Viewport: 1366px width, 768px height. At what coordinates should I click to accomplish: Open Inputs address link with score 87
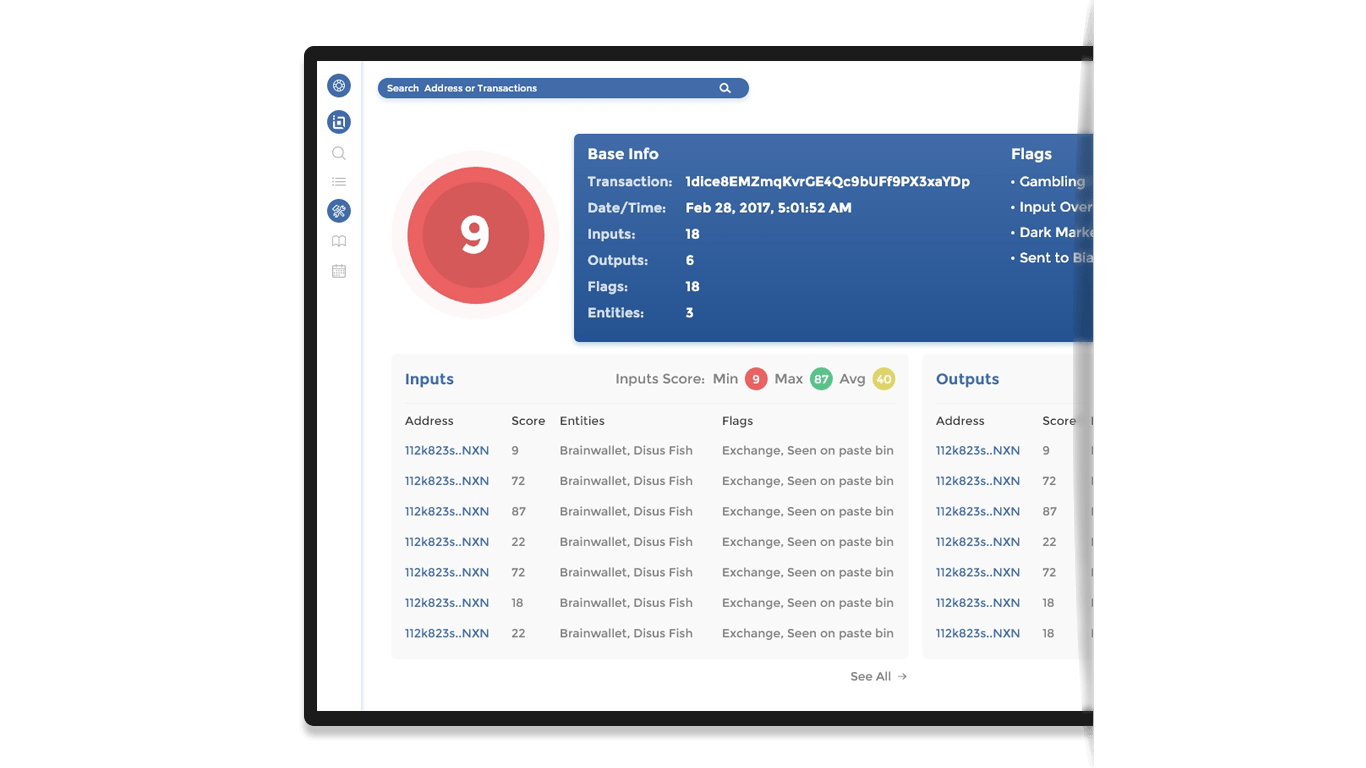coord(447,512)
